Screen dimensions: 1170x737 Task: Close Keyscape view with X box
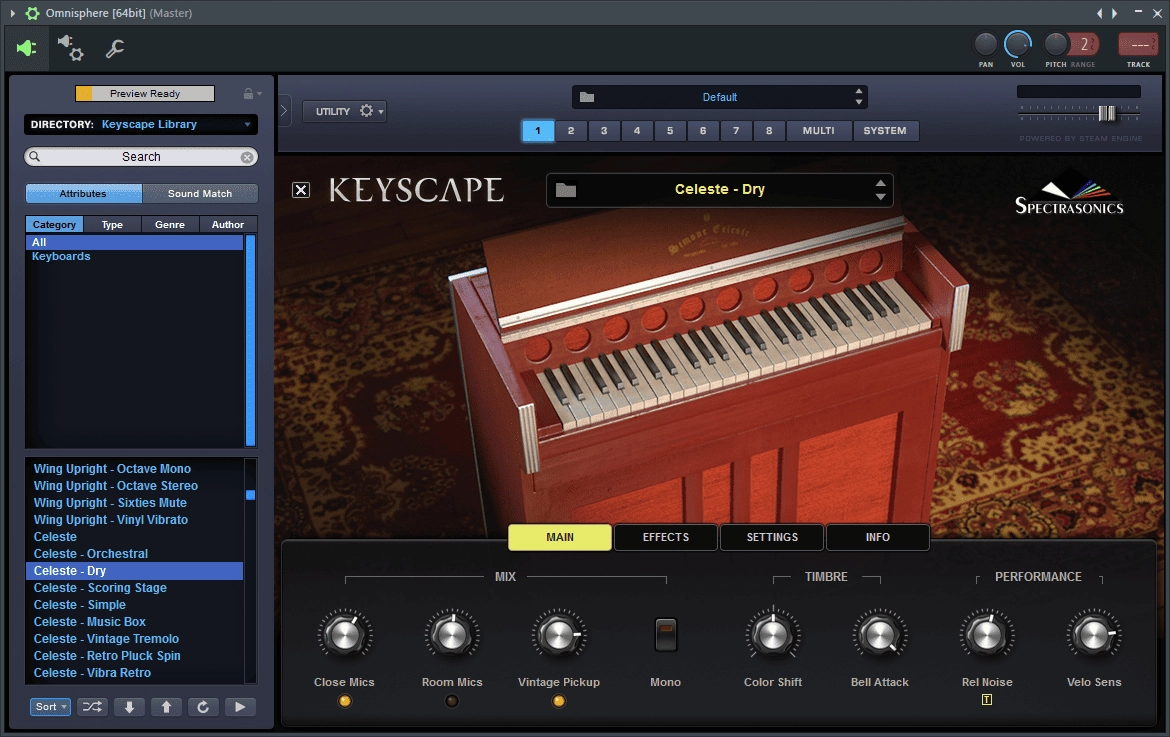tap(301, 190)
